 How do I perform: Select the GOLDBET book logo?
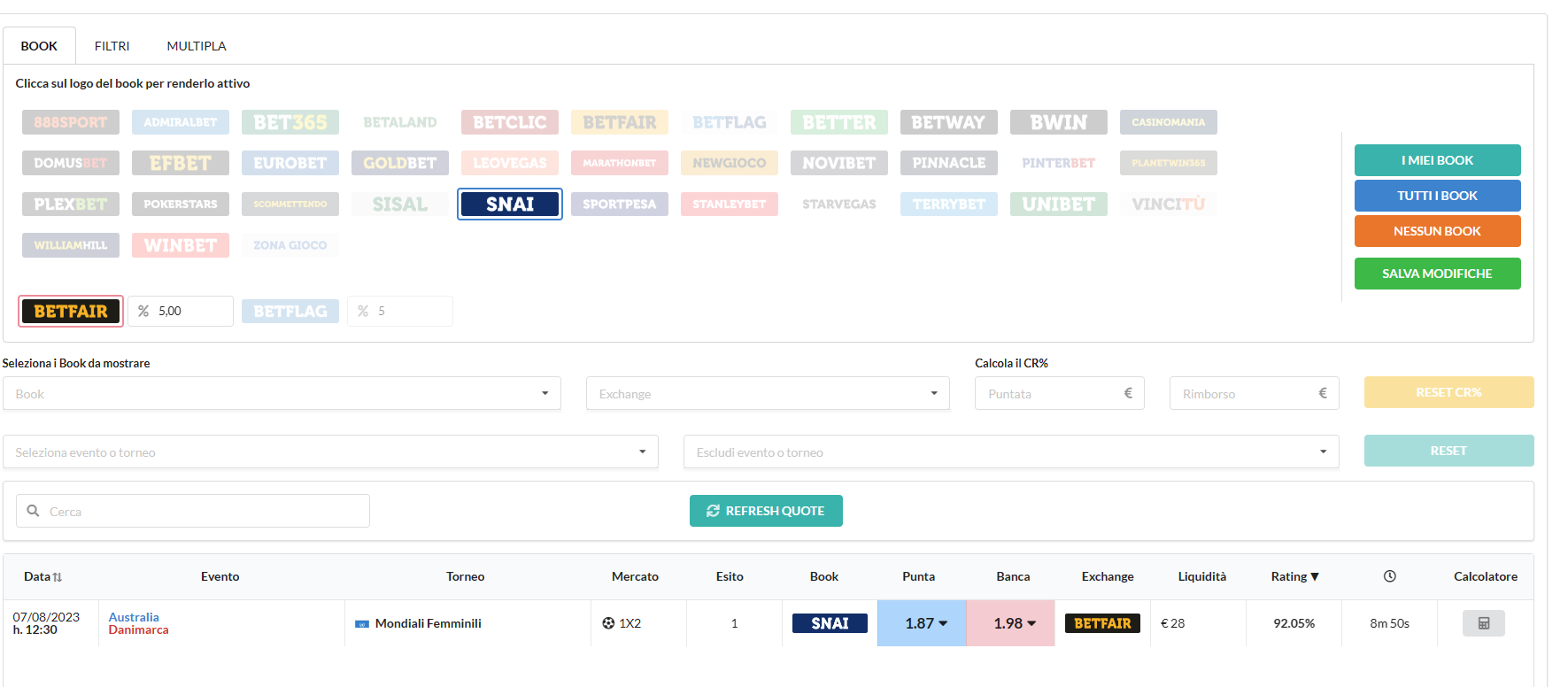[400, 163]
